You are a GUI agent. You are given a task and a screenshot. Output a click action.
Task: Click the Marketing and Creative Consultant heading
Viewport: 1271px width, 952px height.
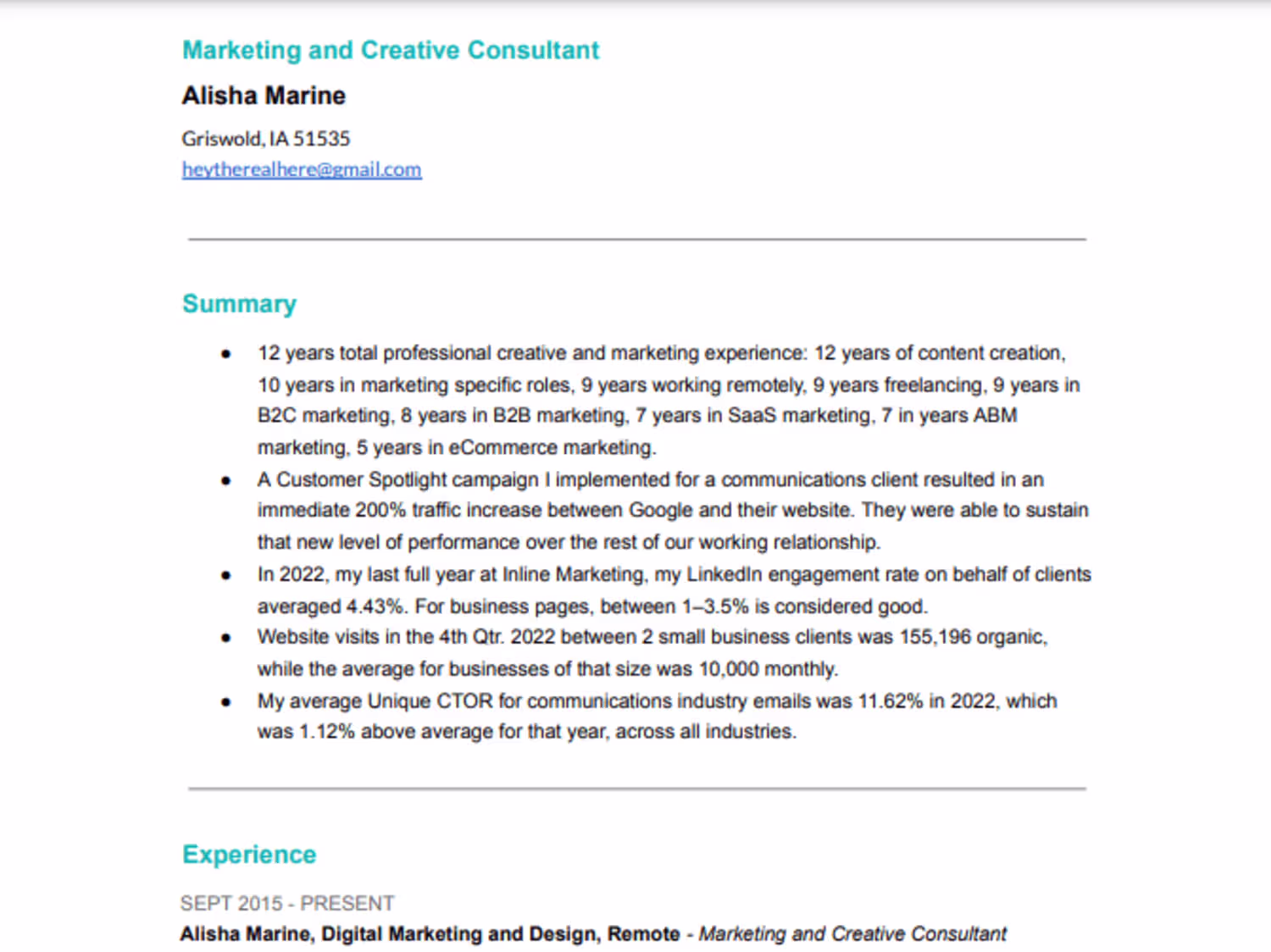pyautogui.click(x=391, y=50)
